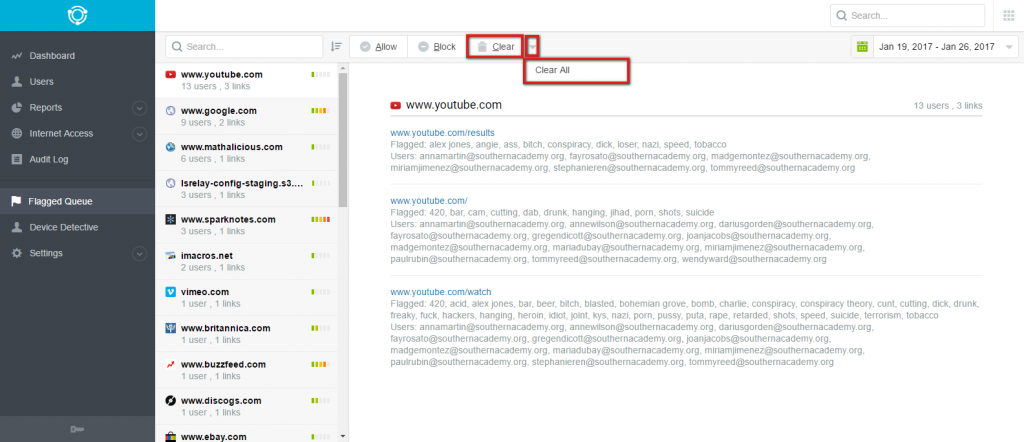This screenshot has height=442, width=1024.
Task: Click the Clear button
Action: click(x=495, y=47)
